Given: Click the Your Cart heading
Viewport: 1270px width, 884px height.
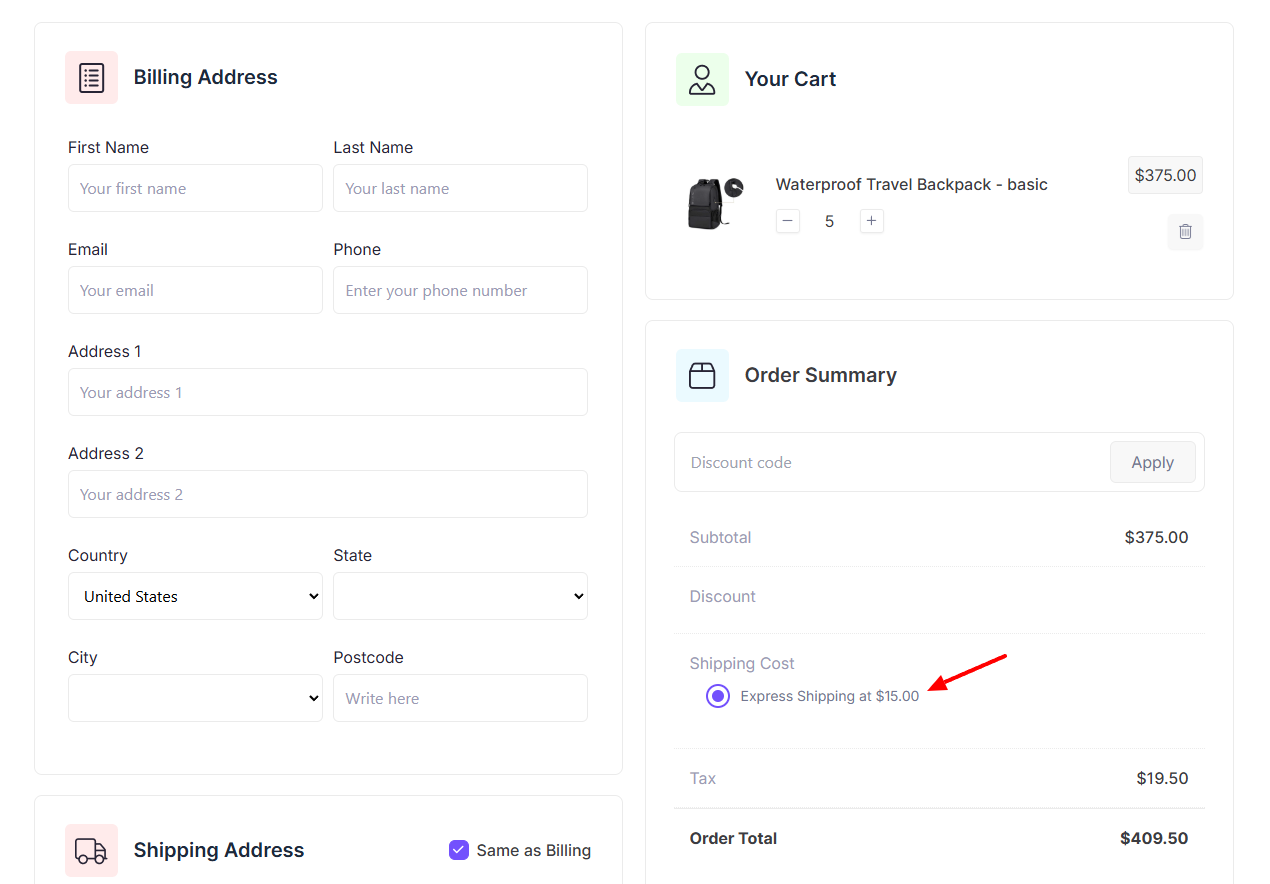Looking at the screenshot, I should coord(790,79).
